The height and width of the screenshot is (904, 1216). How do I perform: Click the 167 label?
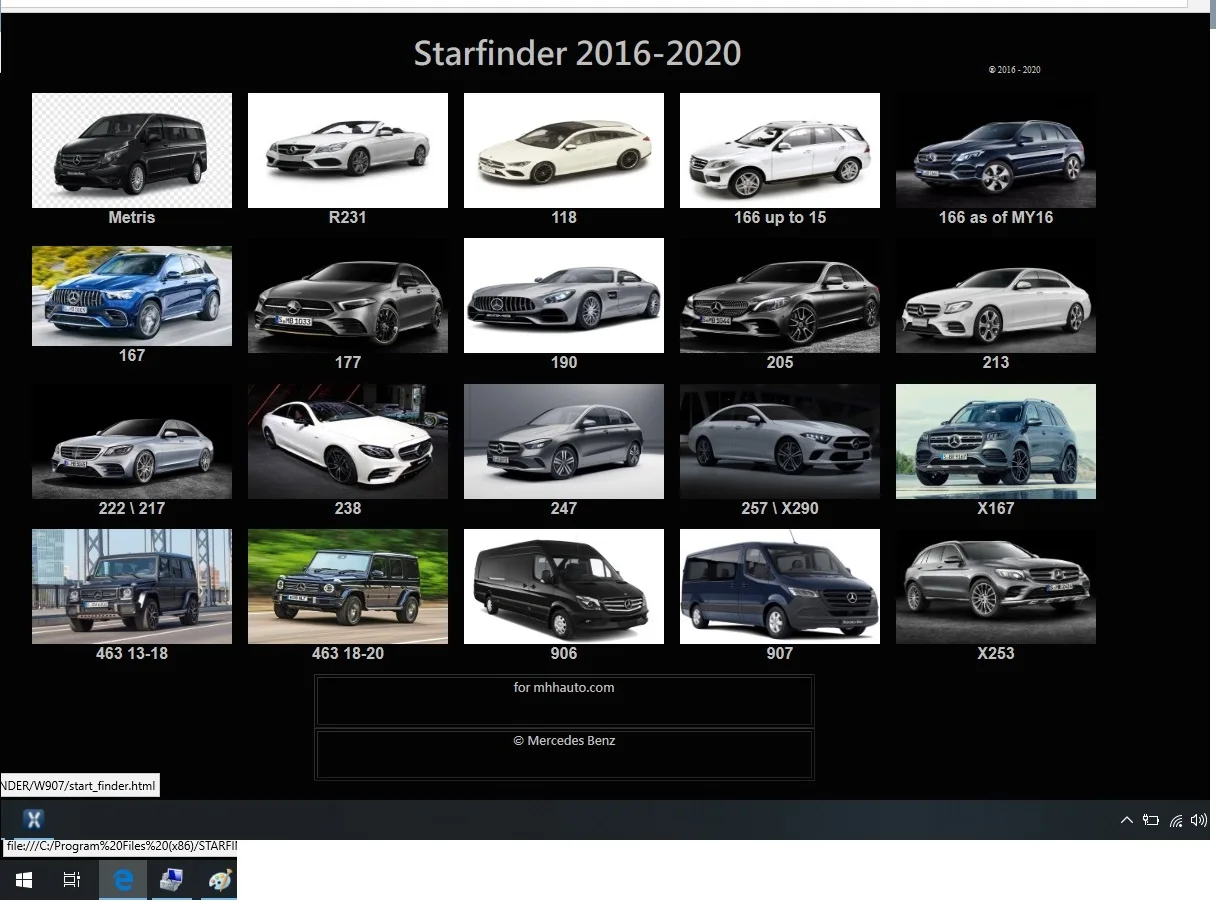coord(132,355)
